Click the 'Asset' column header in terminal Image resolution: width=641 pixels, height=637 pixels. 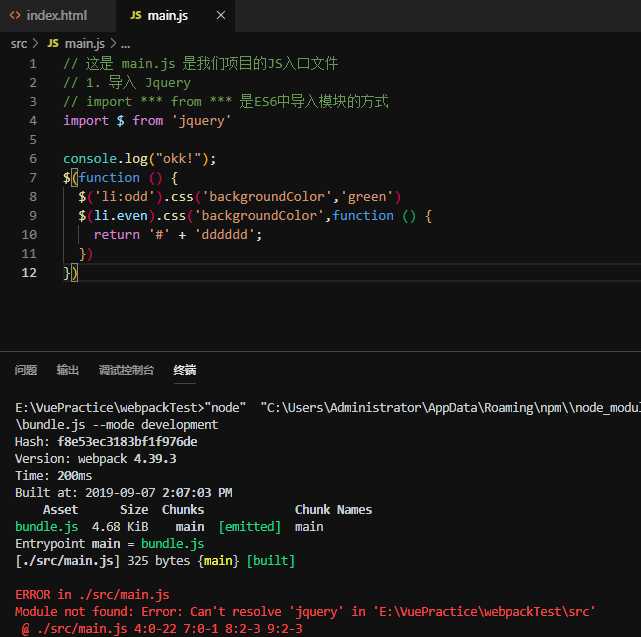click(x=60, y=510)
